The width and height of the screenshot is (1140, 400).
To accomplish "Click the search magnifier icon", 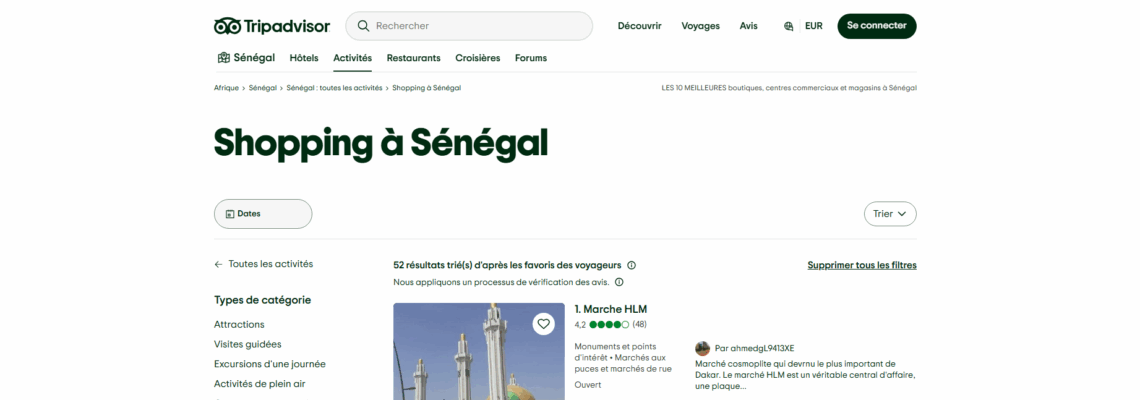I will (x=363, y=26).
